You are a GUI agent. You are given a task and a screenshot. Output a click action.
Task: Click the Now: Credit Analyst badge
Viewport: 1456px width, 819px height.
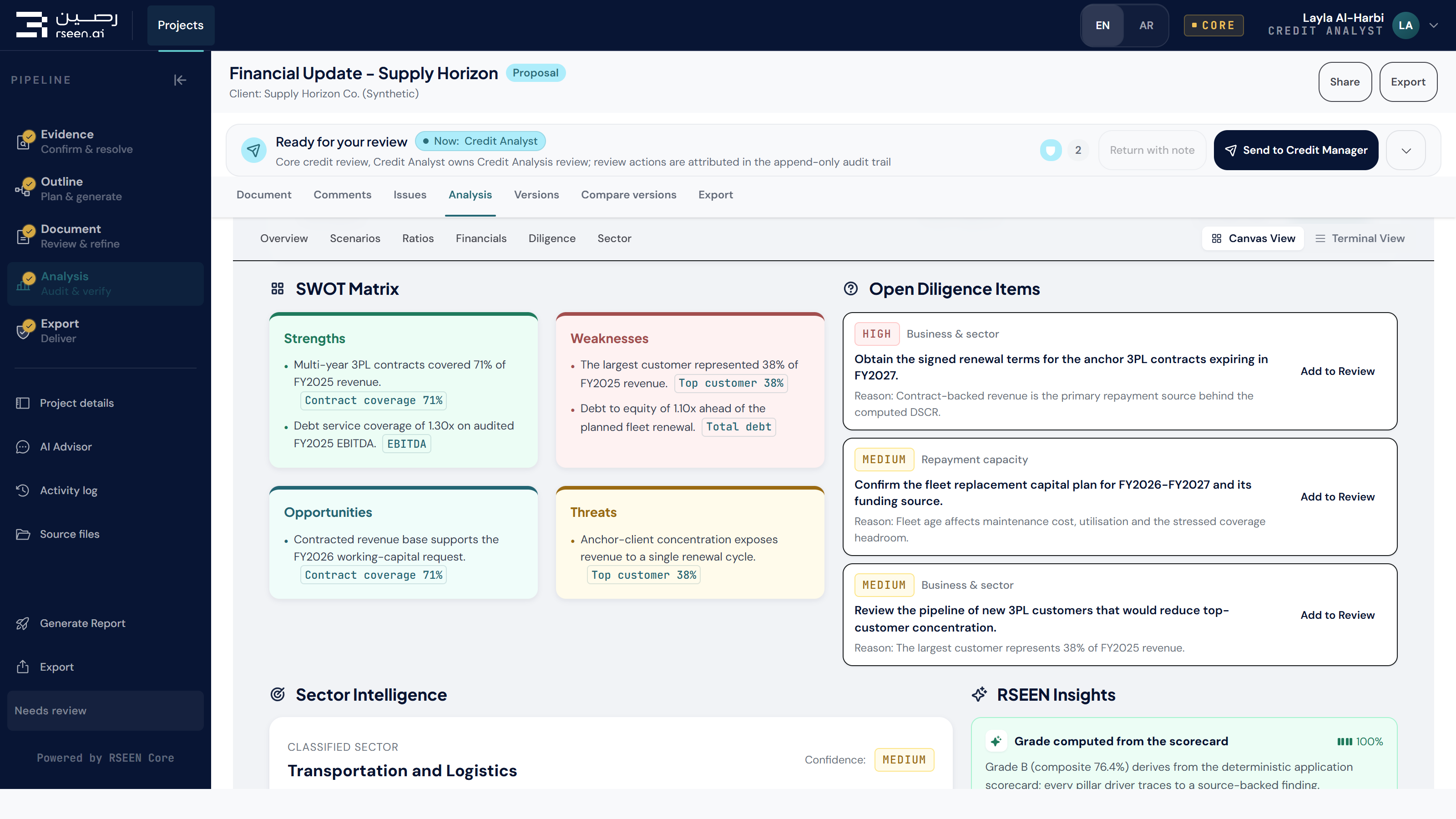[x=480, y=142]
